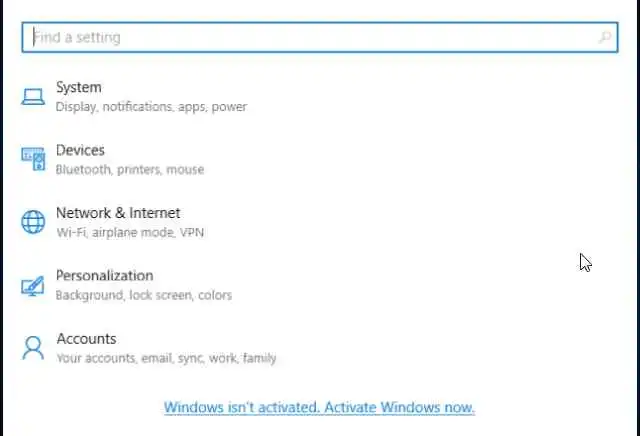Image resolution: width=640 pixels, height=436 pixels.
Task: Click 'Your accounts, email, sync, work, family' text
Action: pyautogui.click(x=166, y=358)
